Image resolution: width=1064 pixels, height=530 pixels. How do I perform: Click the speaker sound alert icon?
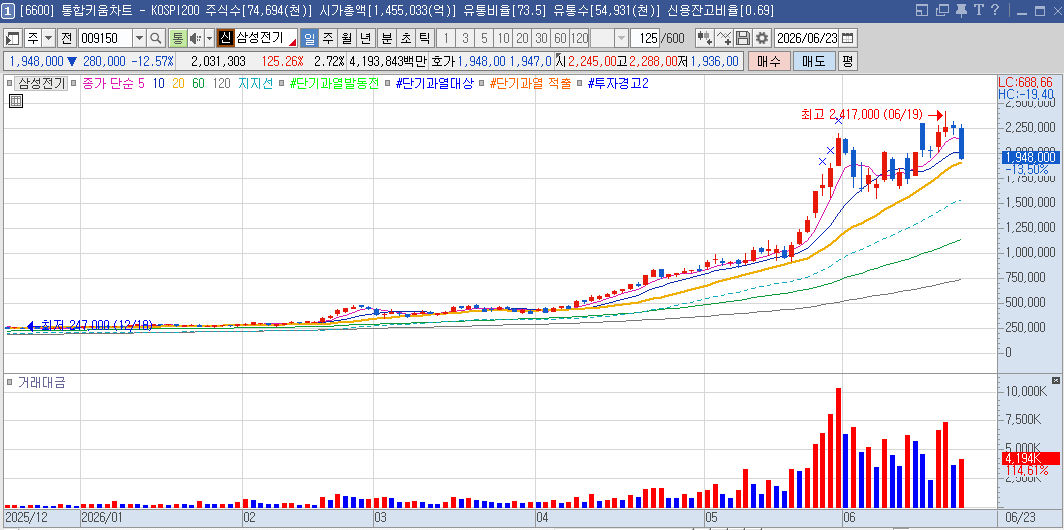point(195,38)
